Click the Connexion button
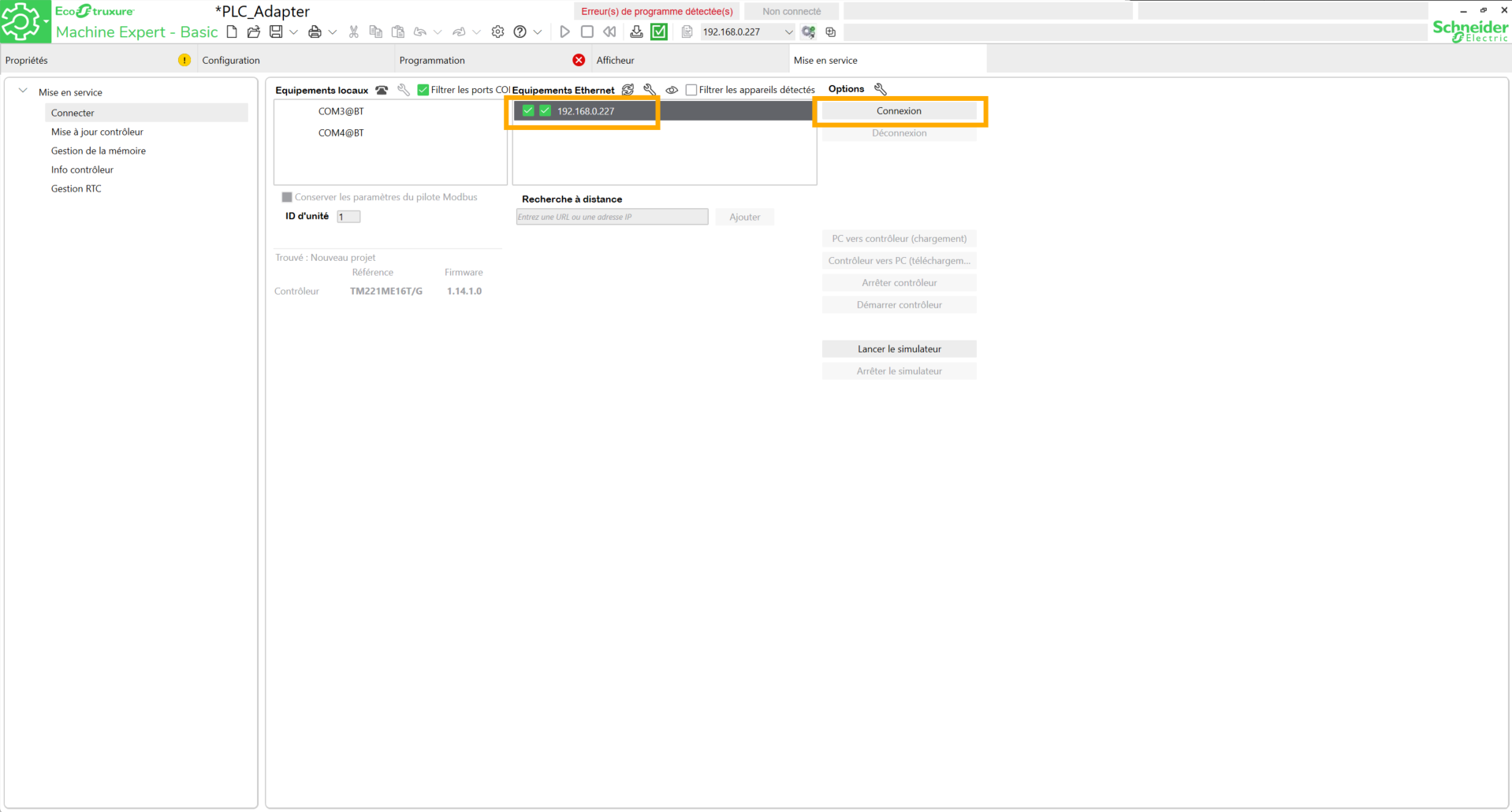The image size is (1512, 812). (x=899, y=111)
